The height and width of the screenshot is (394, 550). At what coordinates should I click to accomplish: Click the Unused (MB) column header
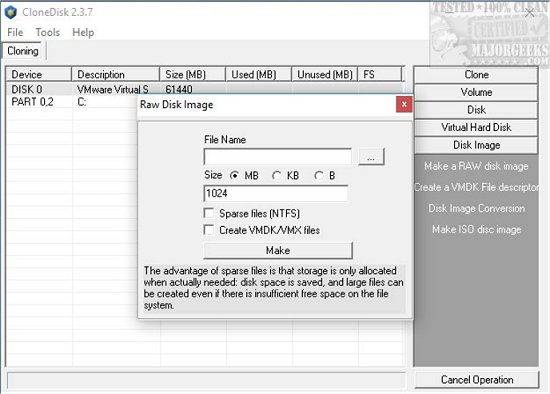pyautogui.click(x=324, y=74)
